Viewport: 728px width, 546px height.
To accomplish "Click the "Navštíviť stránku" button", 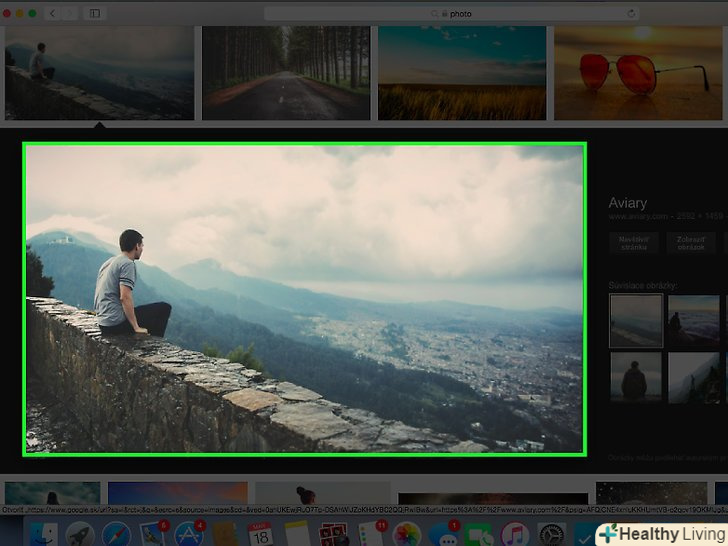I will tap(634, 243).
